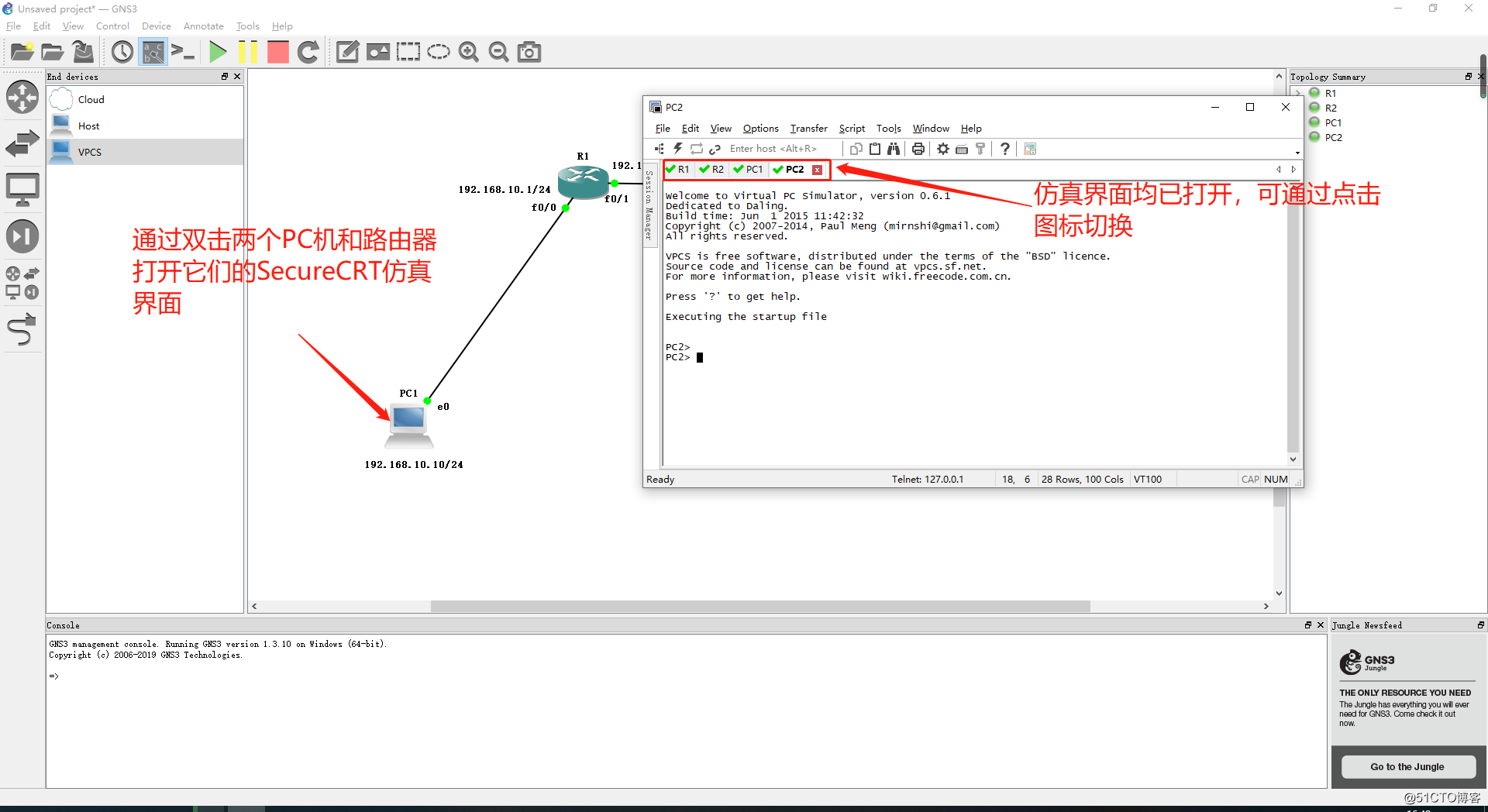Open SecureCRT Transfer menu
The height and width of the screenshot is (812, 1488).
point(808,129)
